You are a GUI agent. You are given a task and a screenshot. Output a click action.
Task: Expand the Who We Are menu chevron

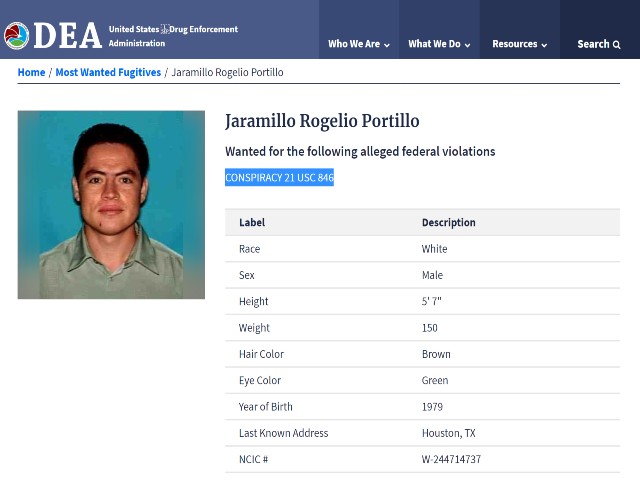[x=387, y=45]
